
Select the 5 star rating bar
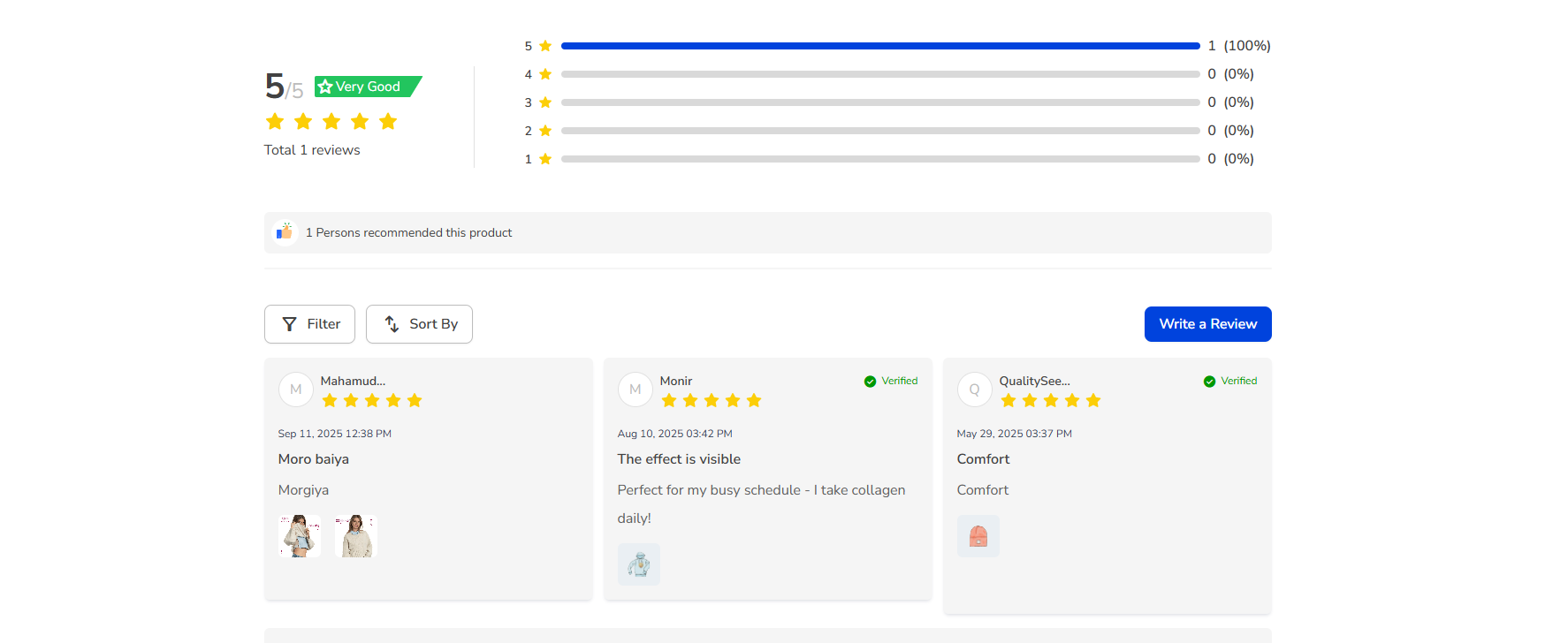879,46
